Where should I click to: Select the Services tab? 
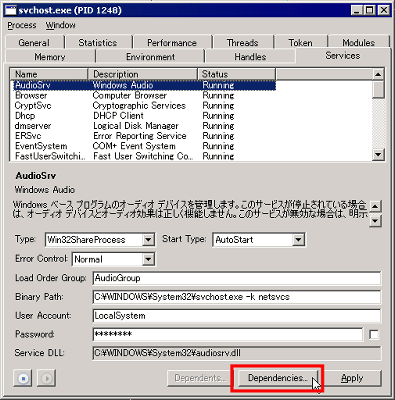(x=343, y=55)
